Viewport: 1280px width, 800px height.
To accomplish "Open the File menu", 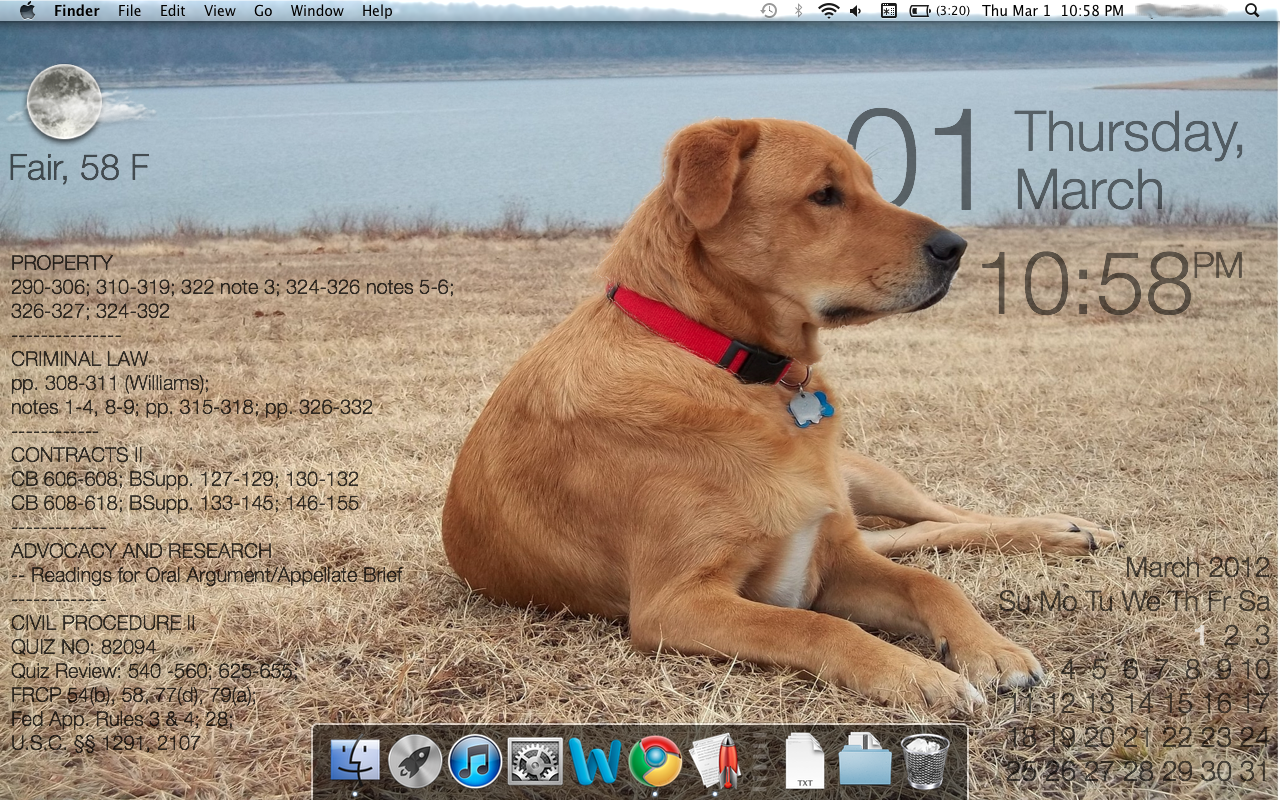I will click(129, 11).
